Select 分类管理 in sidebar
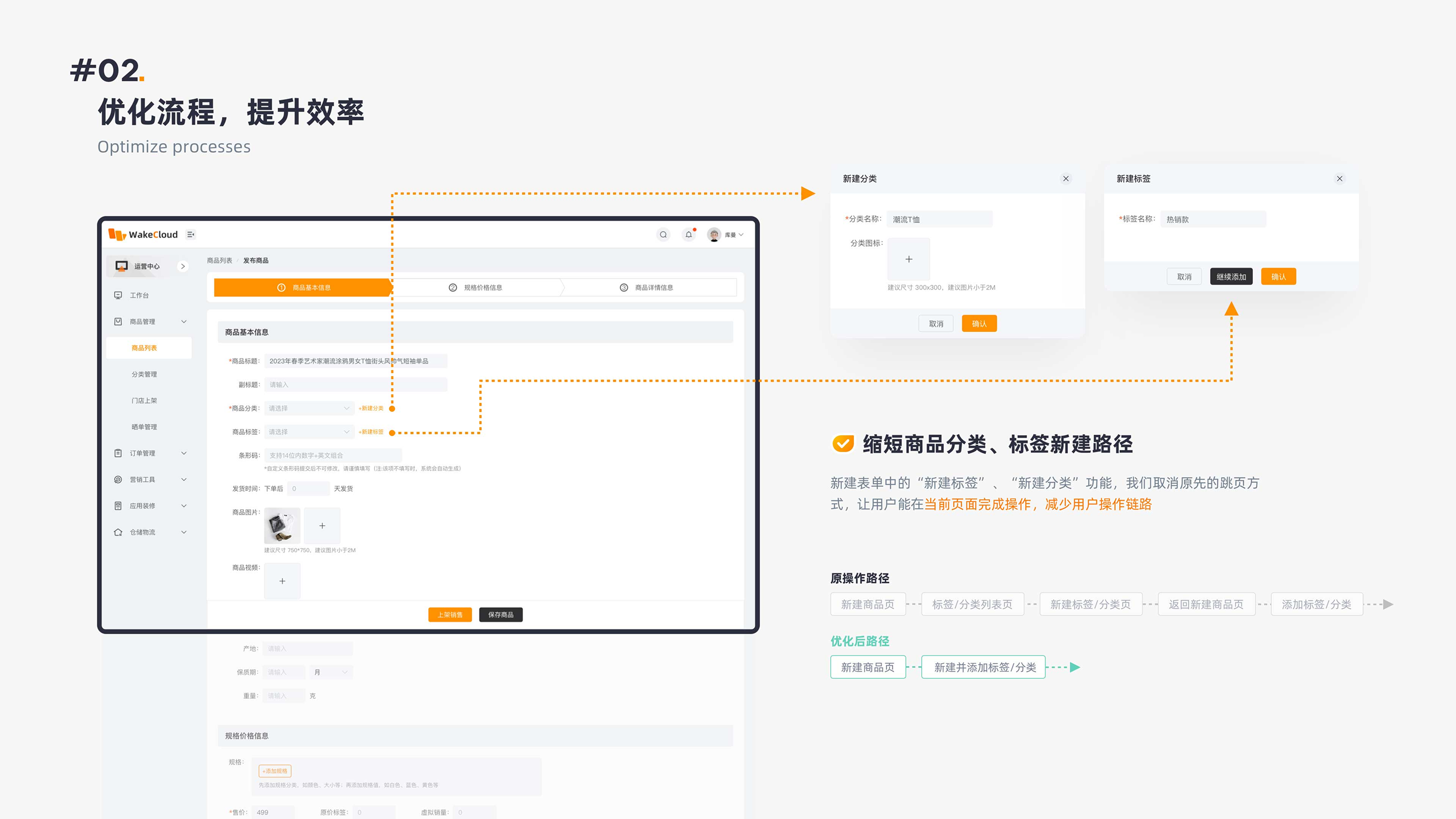Image resolution: width=1456 pixels, height=819 pixels. tap(144, 374)
